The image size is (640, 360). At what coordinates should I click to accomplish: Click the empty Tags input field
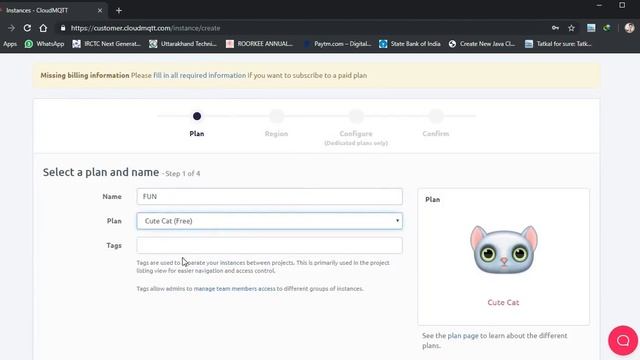[269, 245]
